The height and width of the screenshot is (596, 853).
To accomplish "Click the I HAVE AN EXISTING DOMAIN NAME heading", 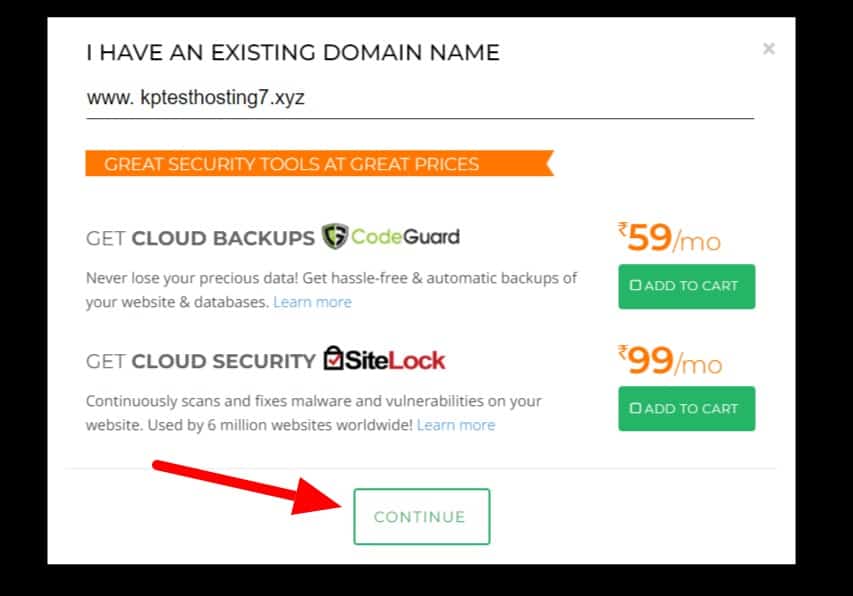I will (292, 52).
